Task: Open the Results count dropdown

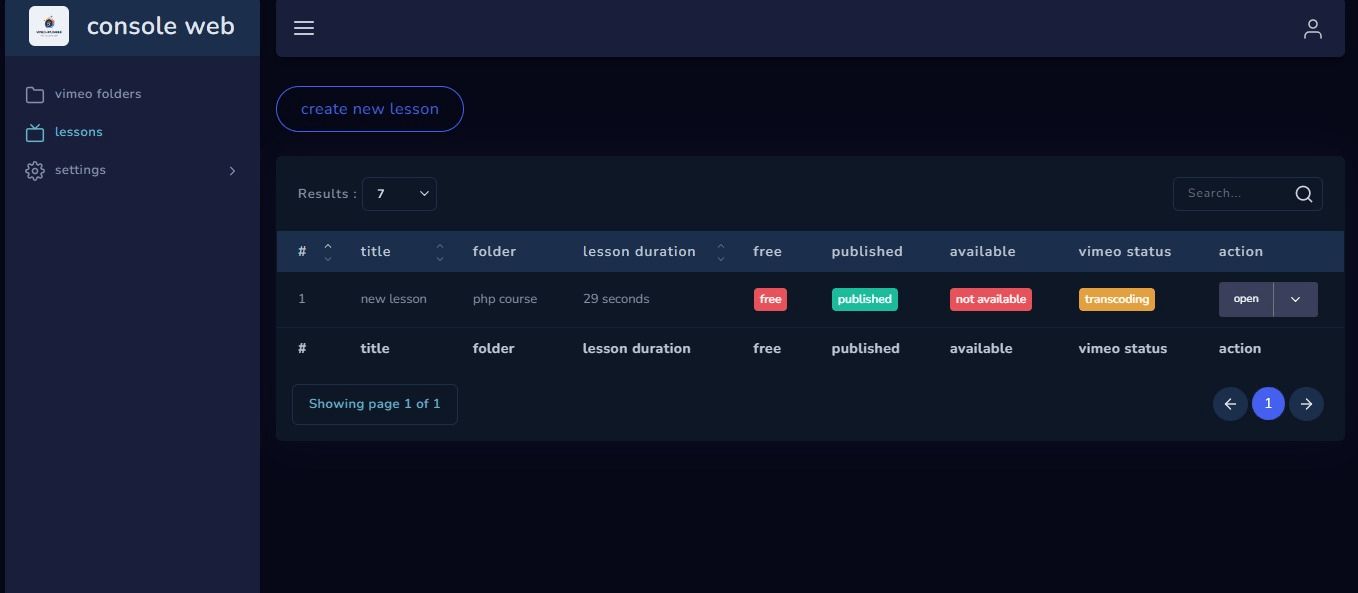Action: click(x=399, y=194)
